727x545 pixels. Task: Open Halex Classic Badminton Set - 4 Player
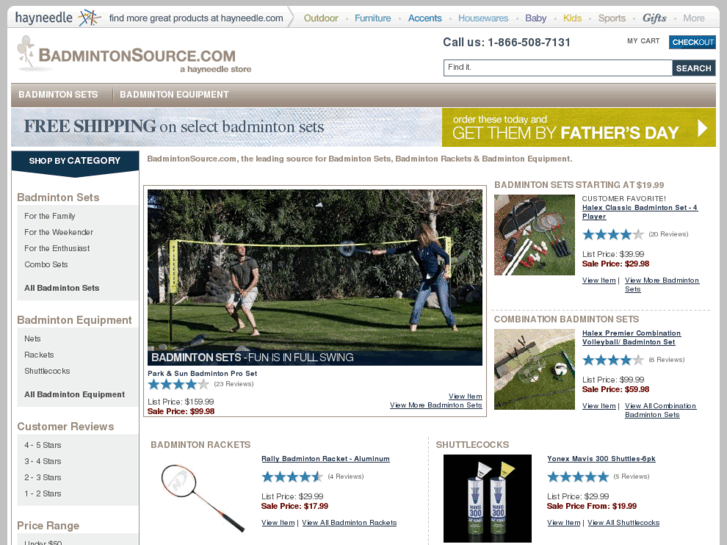click(x=639, y=212)
